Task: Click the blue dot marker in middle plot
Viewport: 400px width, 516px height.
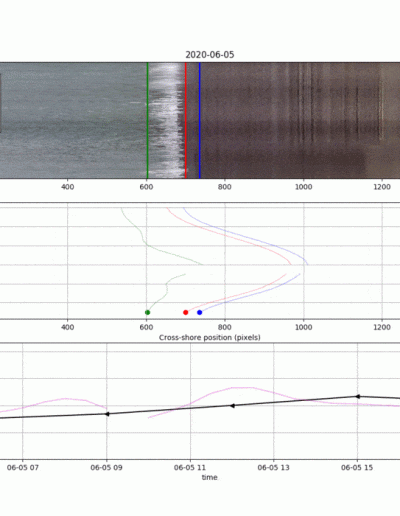Action: pyautogui.click(x=200, y=312)
